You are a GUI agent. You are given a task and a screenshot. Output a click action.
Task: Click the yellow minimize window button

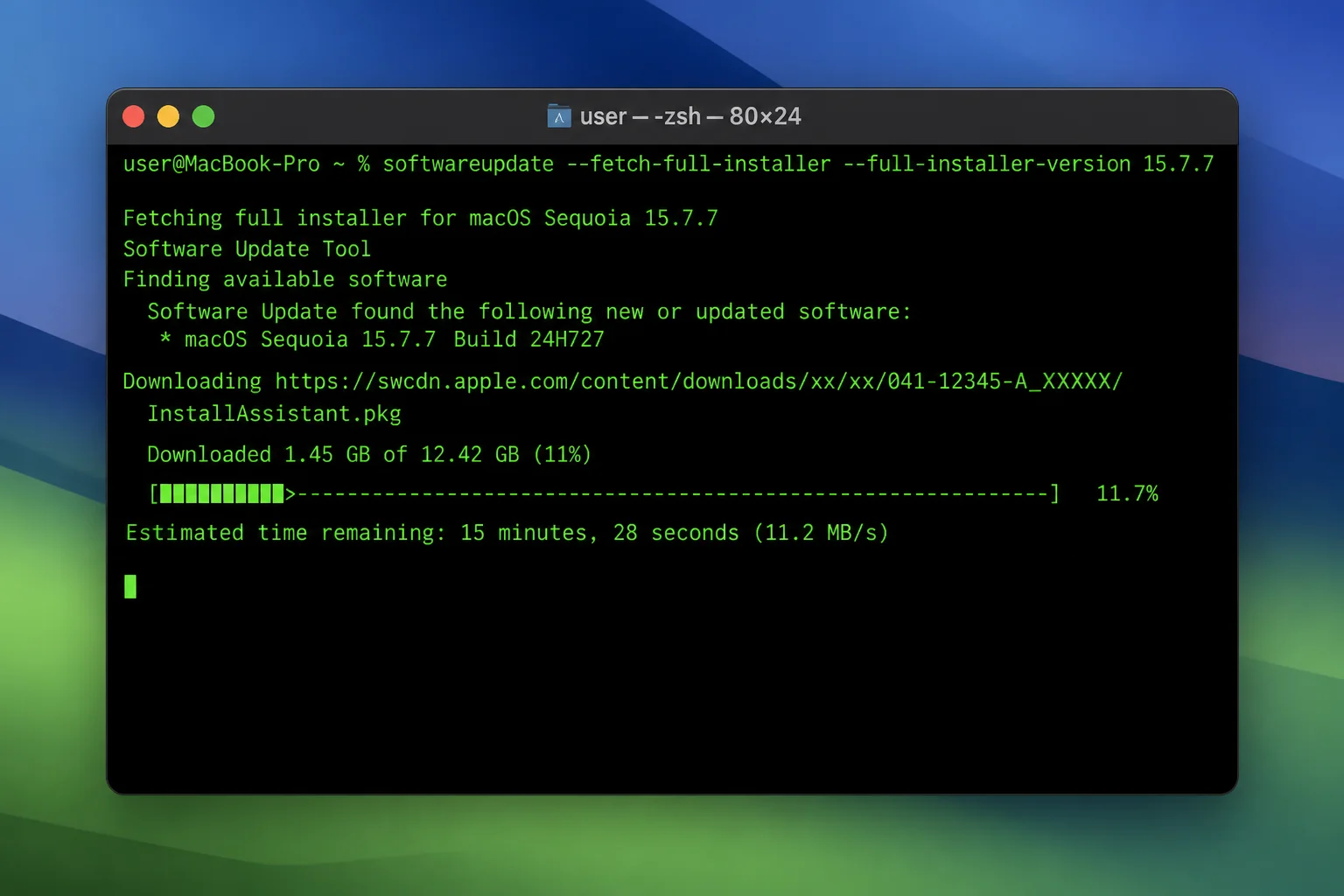(168, 116)
